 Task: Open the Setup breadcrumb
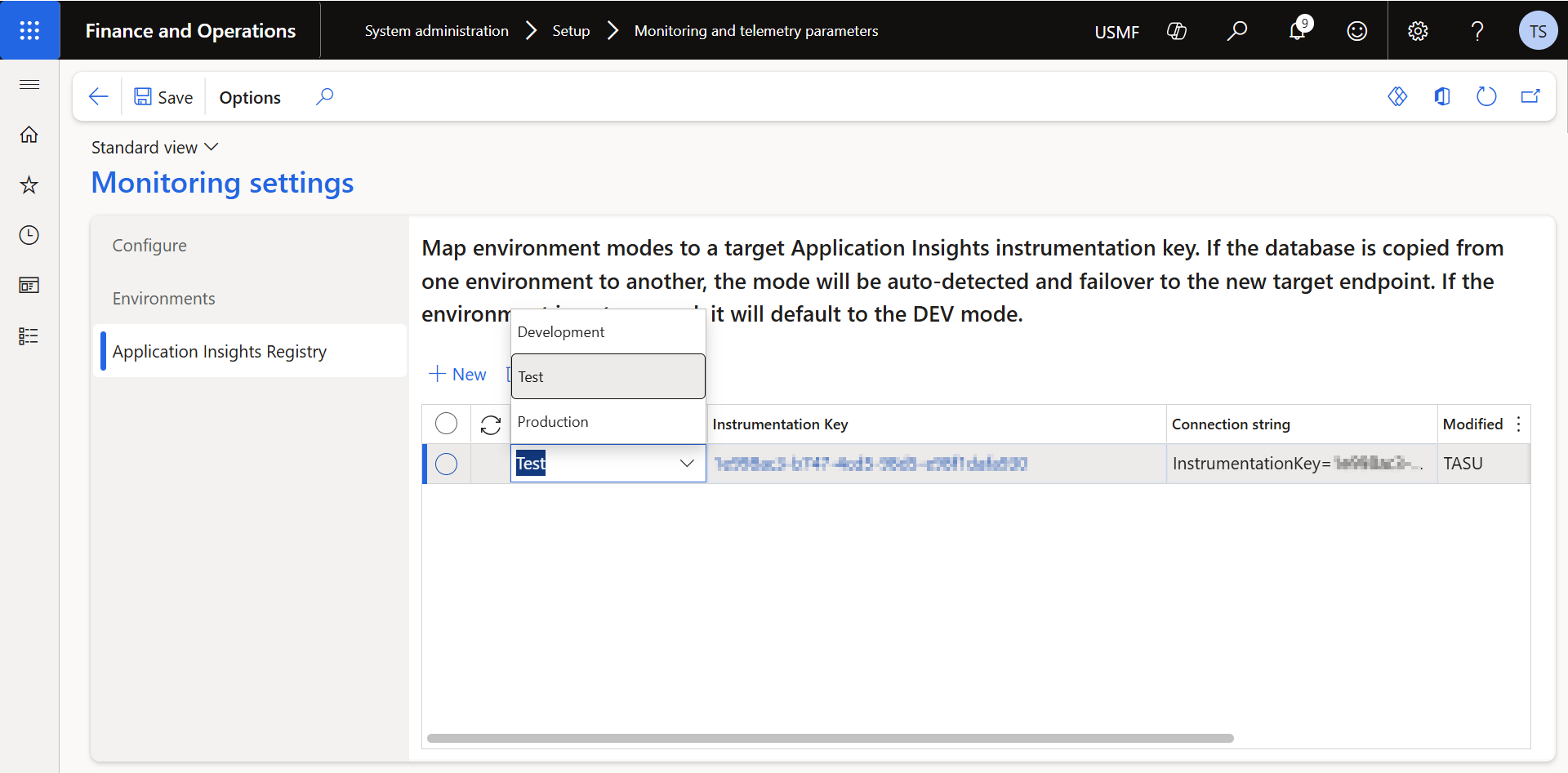coord(571,31)
